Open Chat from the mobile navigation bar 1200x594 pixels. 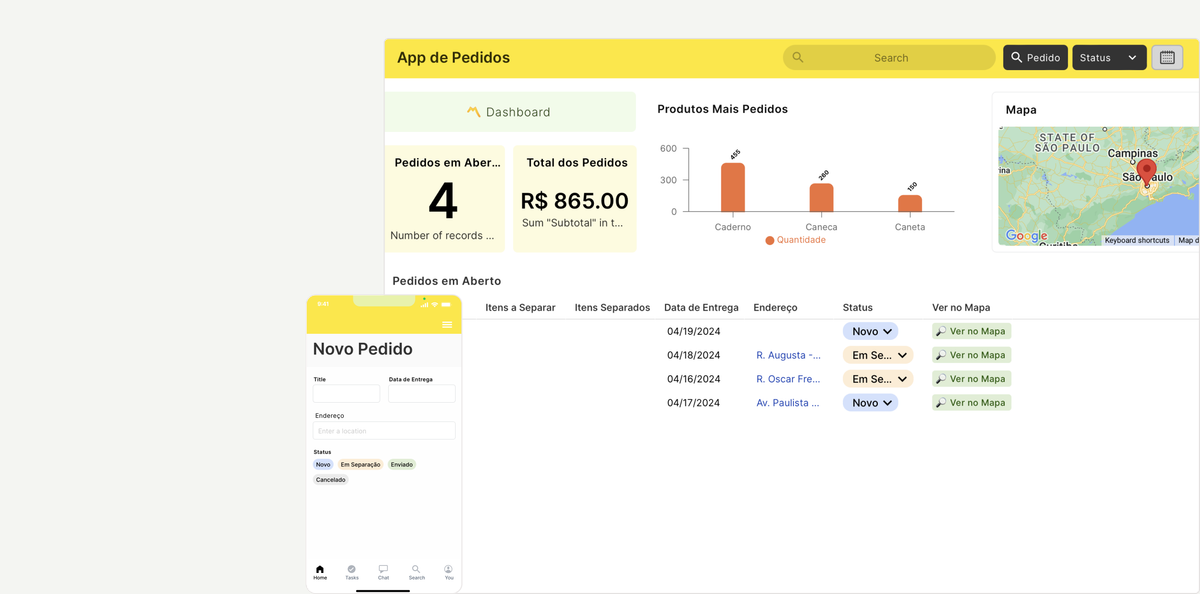383,570
